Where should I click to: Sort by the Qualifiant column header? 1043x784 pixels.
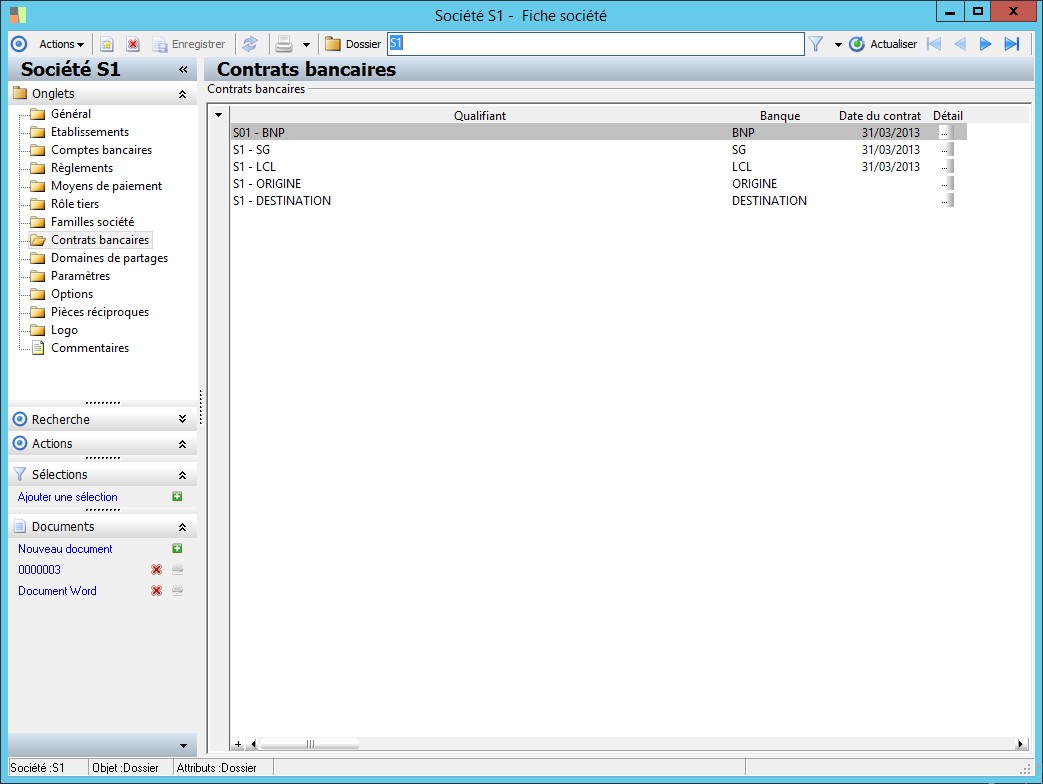(x=480, y=116)
